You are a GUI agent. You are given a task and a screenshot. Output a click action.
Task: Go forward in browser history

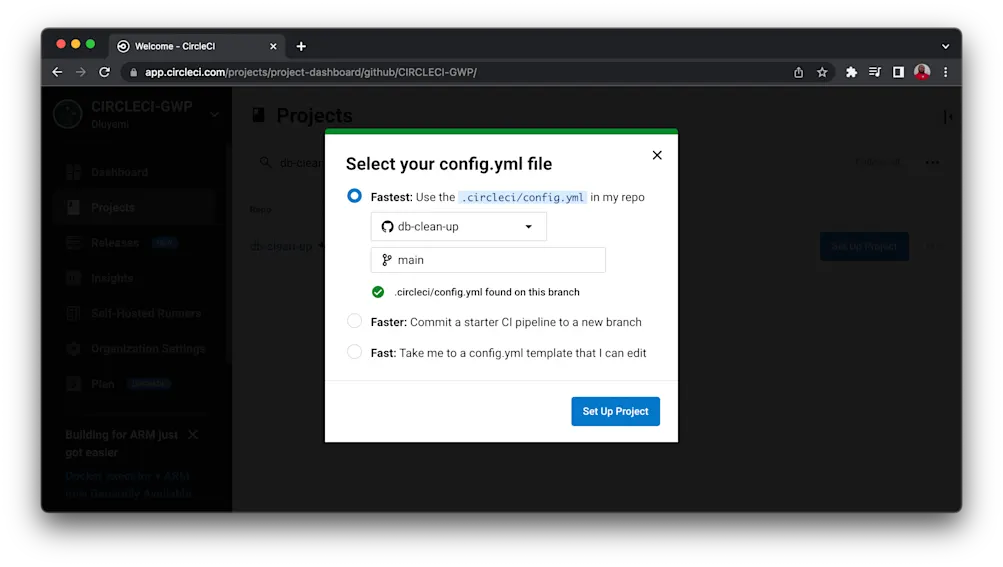(x=81, y=72)
